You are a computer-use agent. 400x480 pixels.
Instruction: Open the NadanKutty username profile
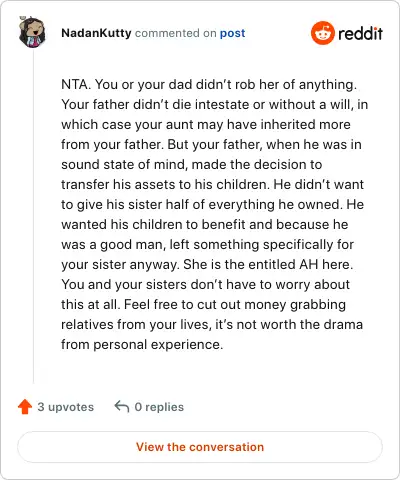(96, 33)
